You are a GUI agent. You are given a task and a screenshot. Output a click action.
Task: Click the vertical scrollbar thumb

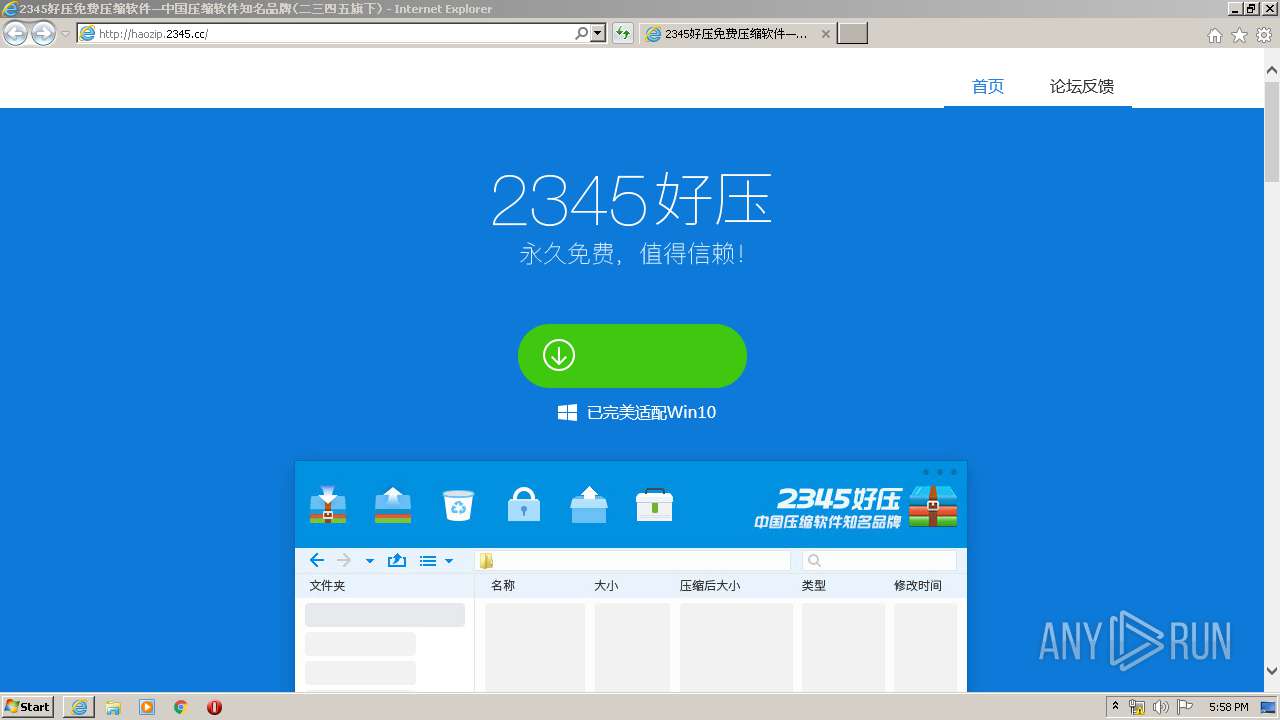pos(1272,131)
